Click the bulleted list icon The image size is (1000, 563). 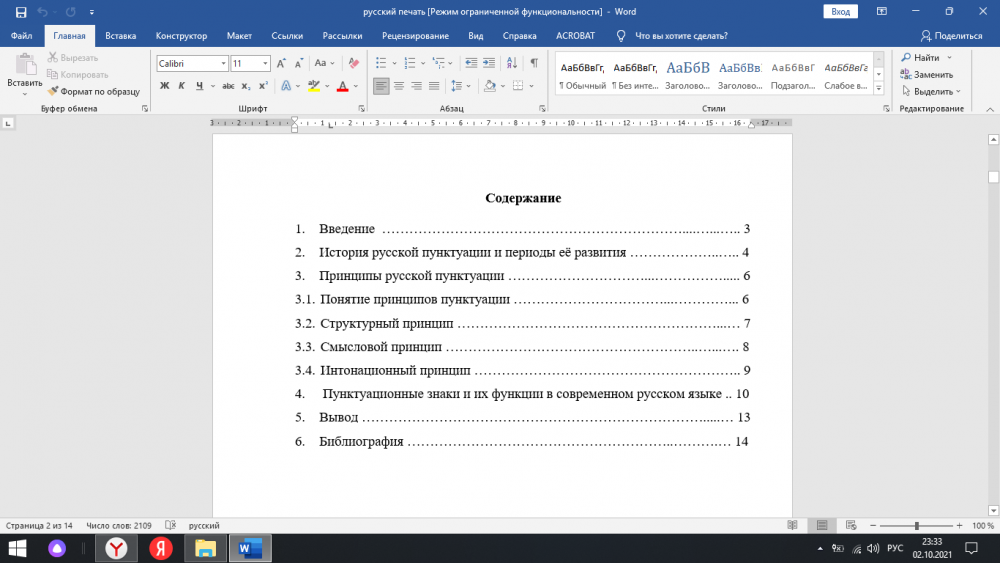(380, 63)
